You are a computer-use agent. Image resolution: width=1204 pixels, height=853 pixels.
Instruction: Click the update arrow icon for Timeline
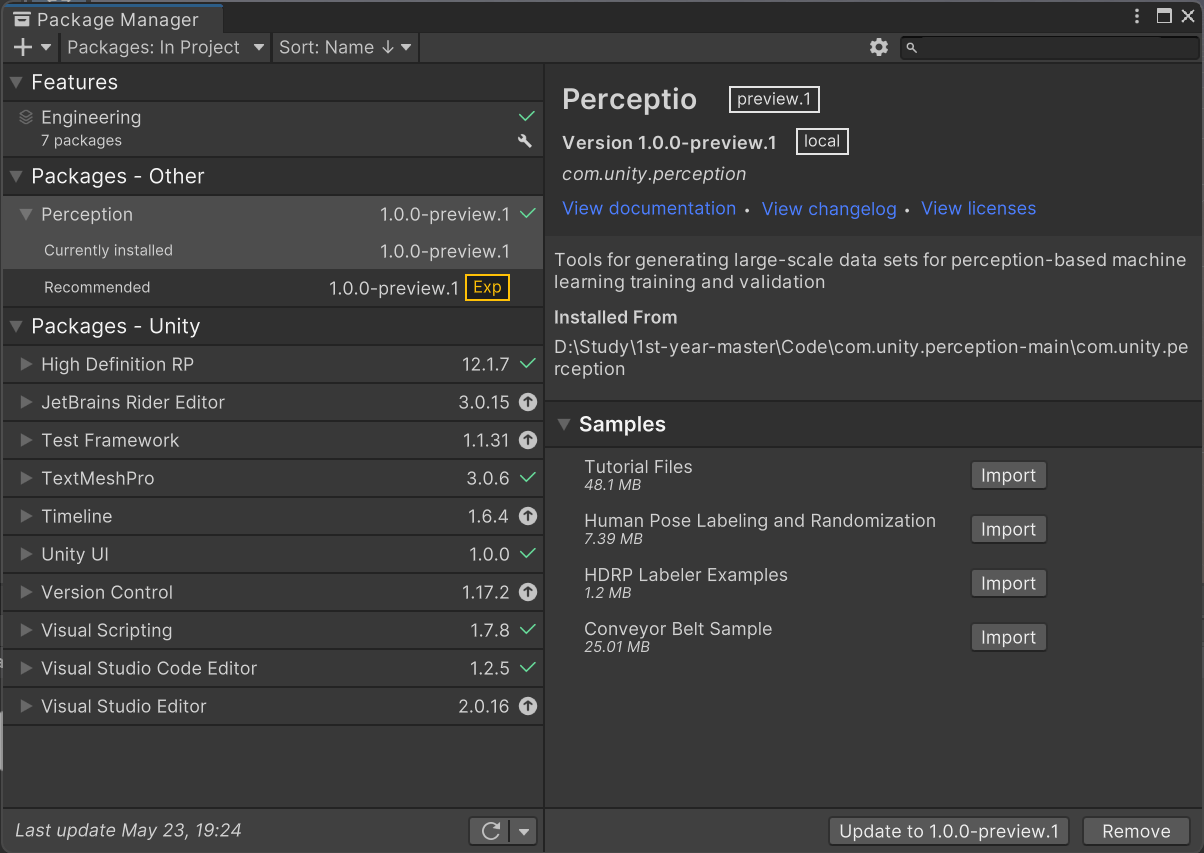point(528,516)
